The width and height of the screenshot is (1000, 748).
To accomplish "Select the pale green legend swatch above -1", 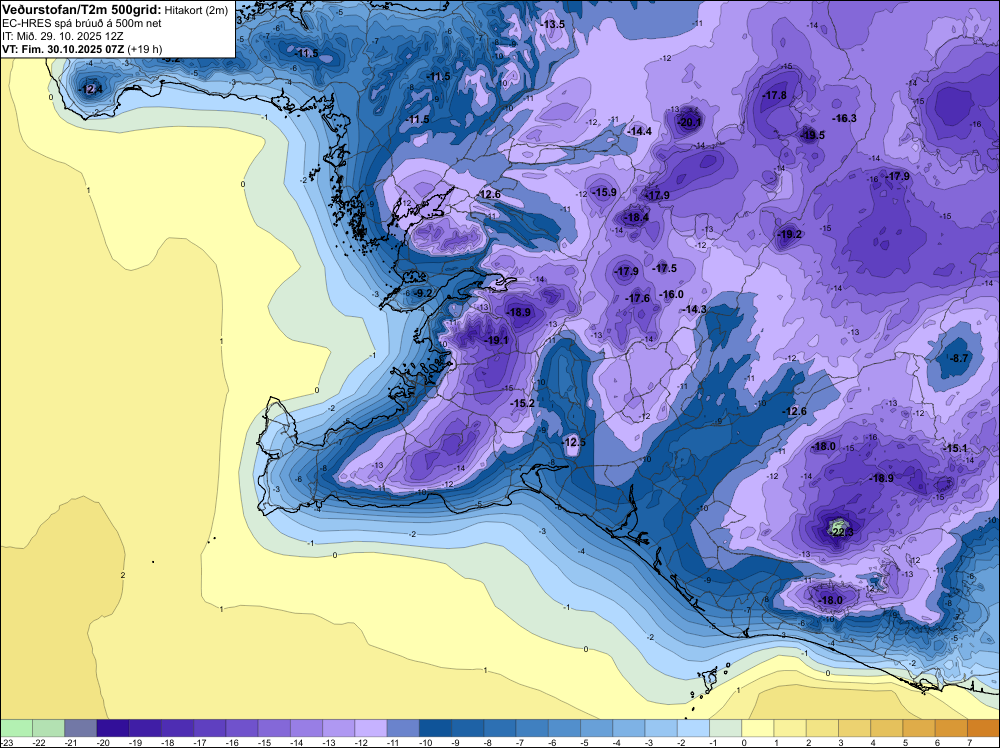I will click(726, 728).
